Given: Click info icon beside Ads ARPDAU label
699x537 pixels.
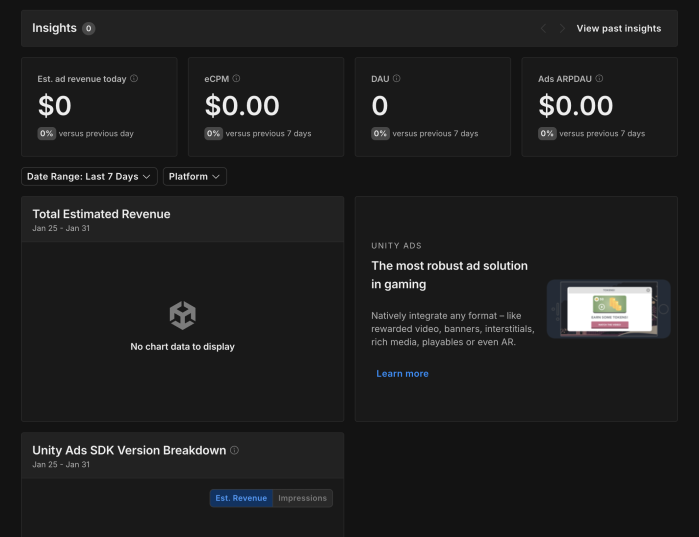Looking at the screenshot, I should (x=599, y=78).
